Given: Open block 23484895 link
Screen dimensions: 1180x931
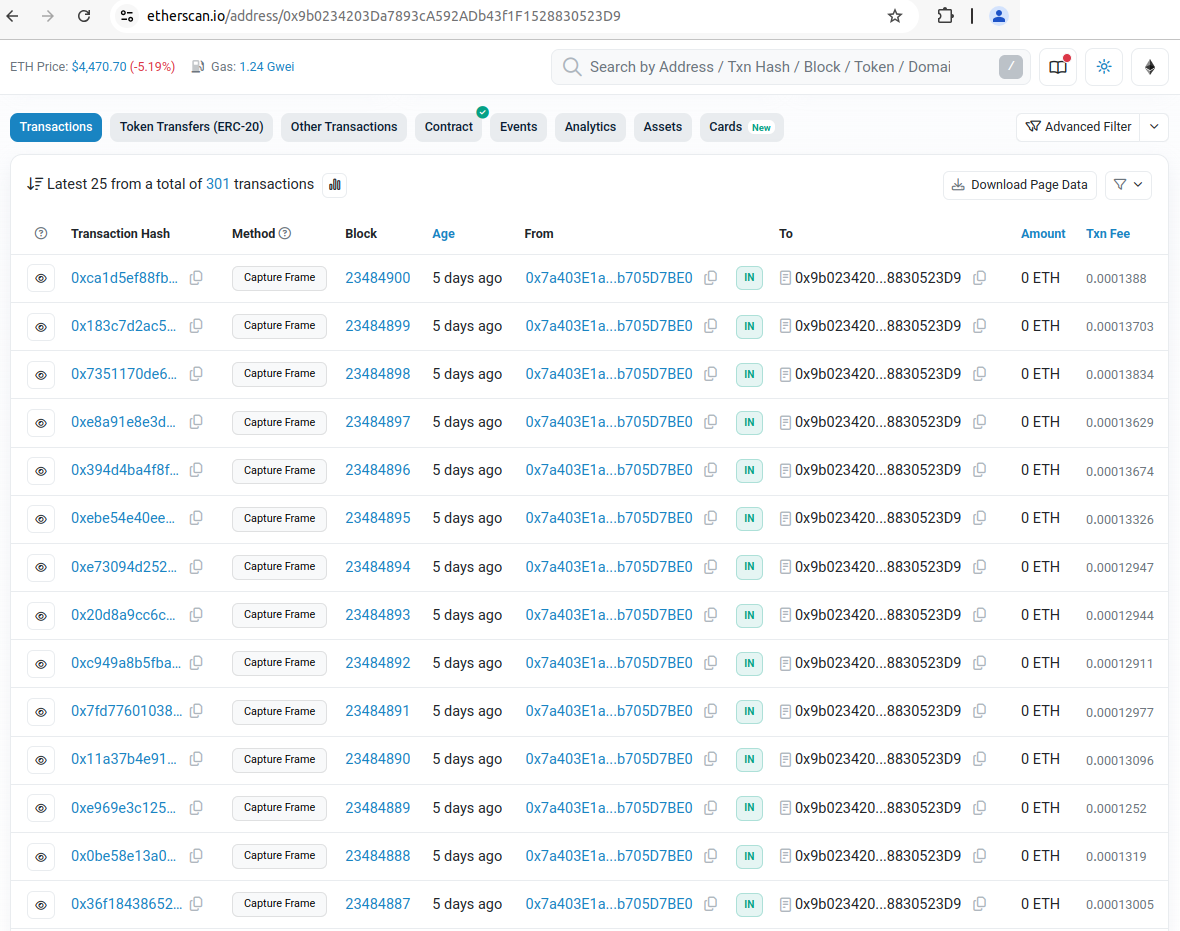Looking at the screenshot, I should point(377,518).
